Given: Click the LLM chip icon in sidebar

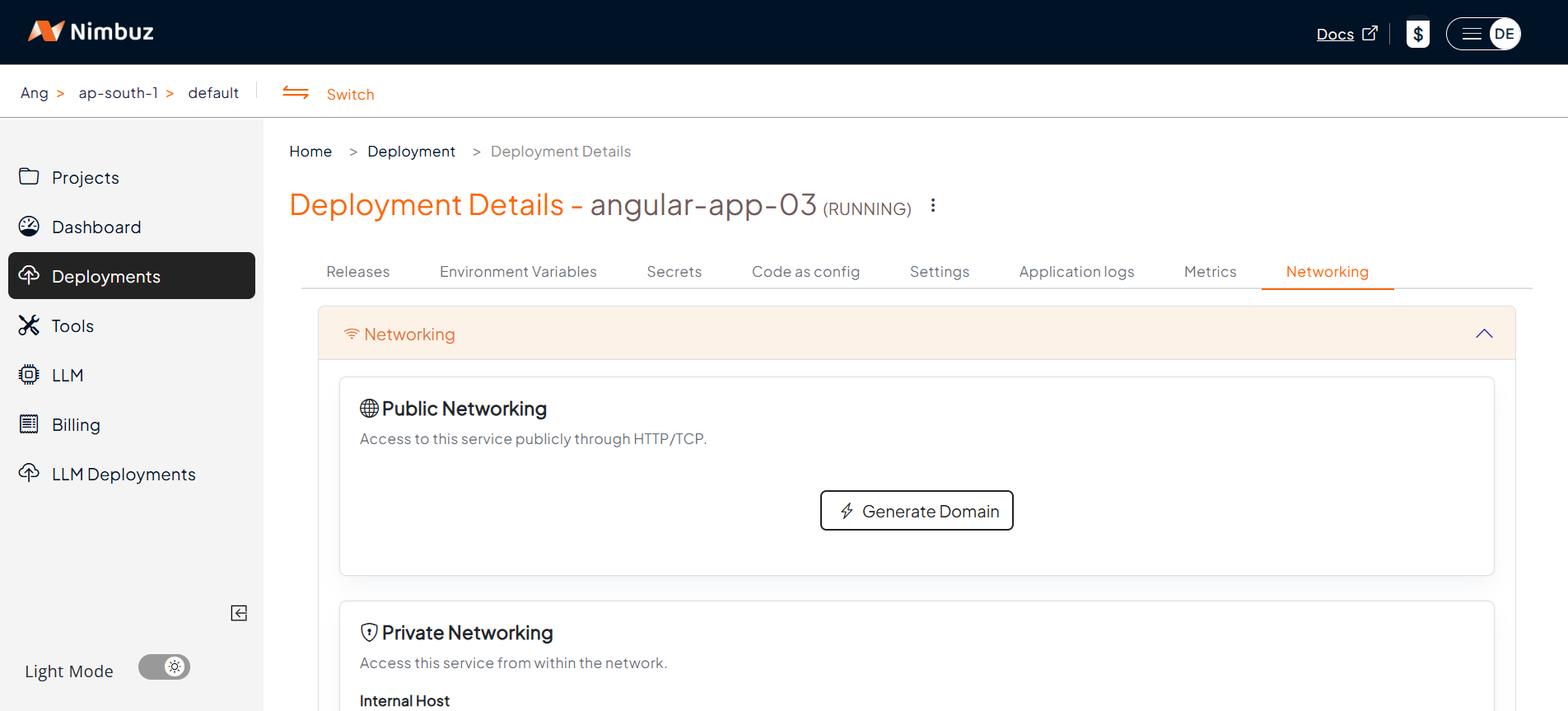Looking at the screenshot, I should pyautogui.click(x=29, y=375).
